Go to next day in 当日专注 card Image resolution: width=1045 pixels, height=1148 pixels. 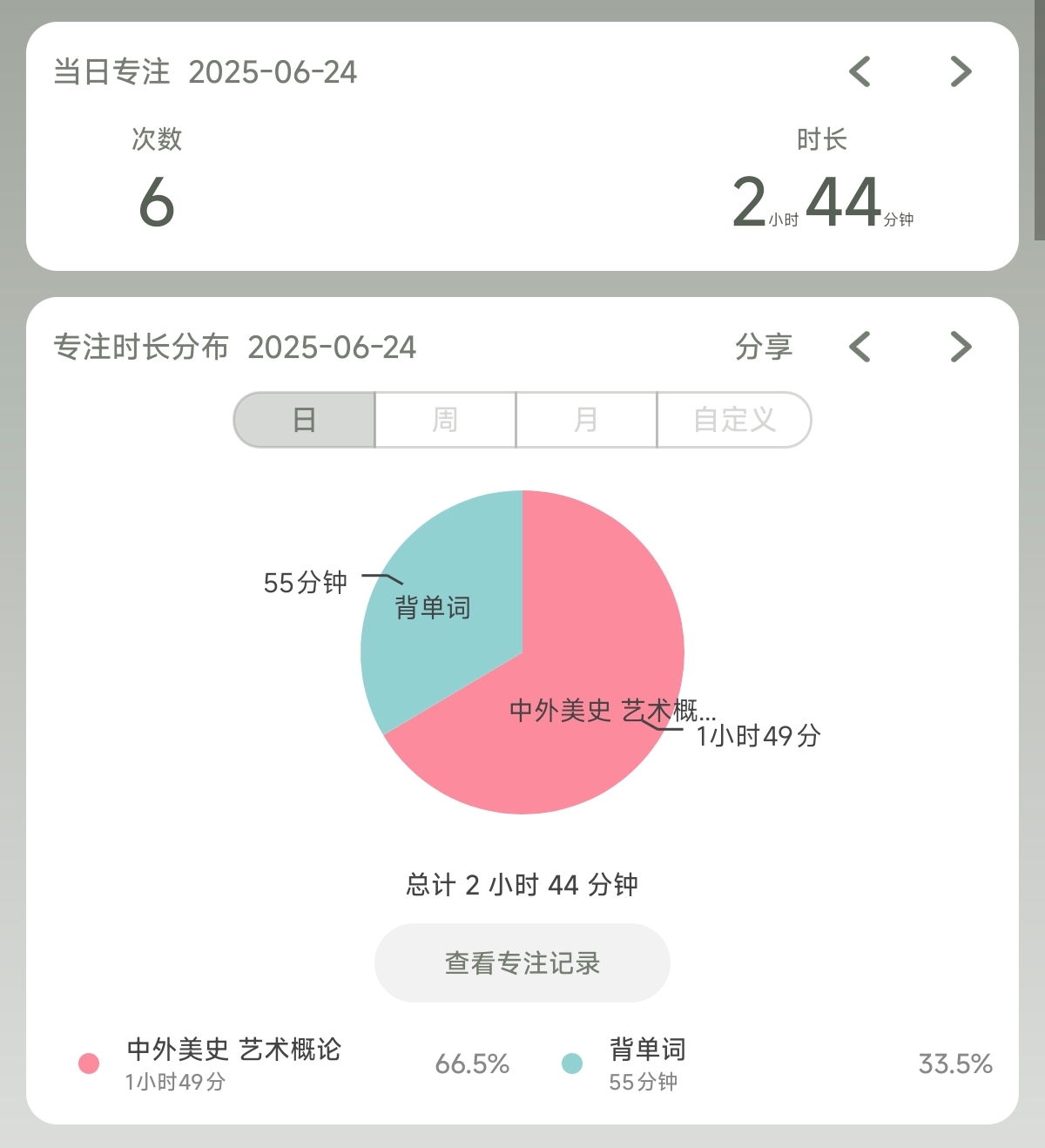click(x=961, y=71)
